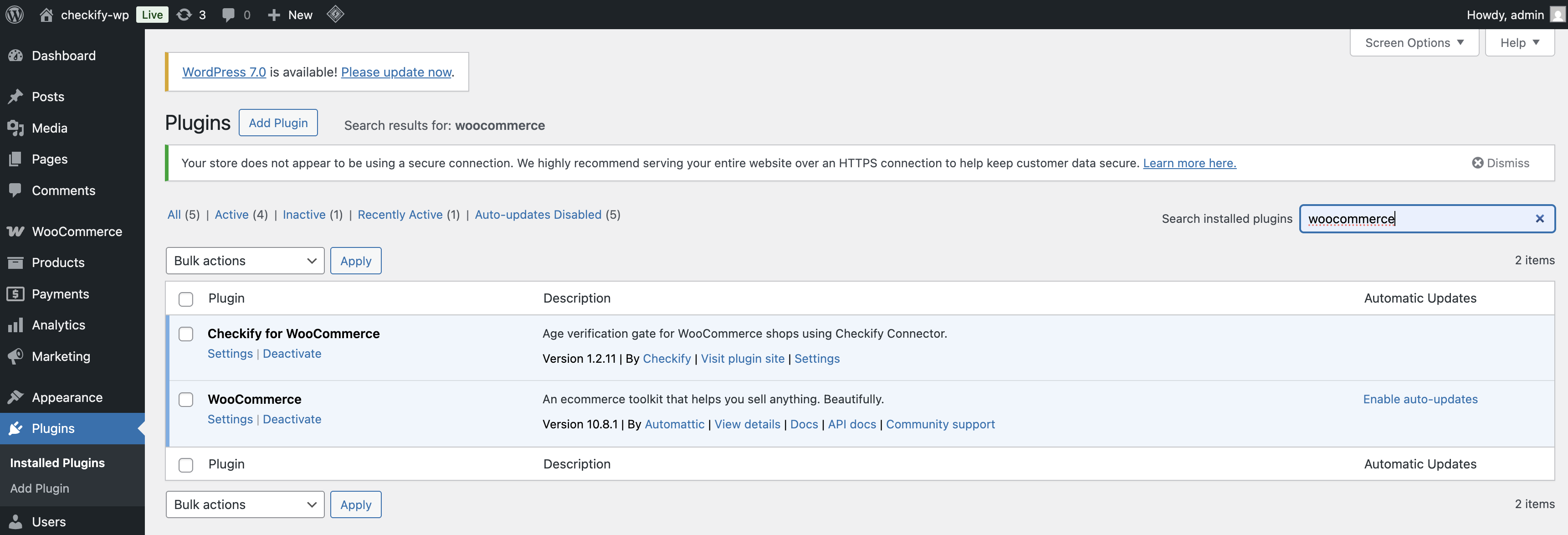
Task: Filter plugins by Auto-updates Disabled
Action: coord(538,214)
